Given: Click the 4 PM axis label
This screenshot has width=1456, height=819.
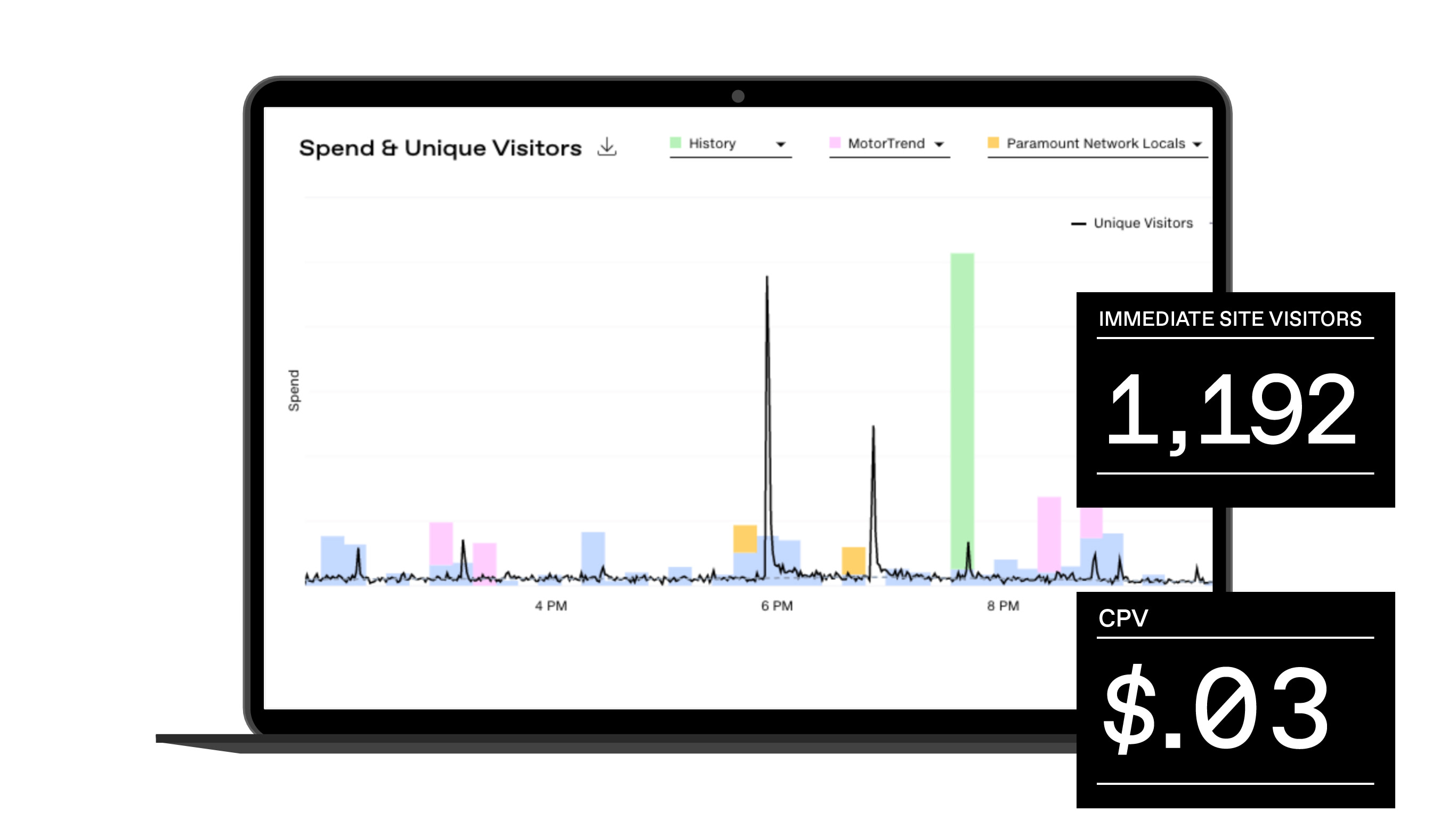Looking at the screenshot, I should [x=551, y=606].
